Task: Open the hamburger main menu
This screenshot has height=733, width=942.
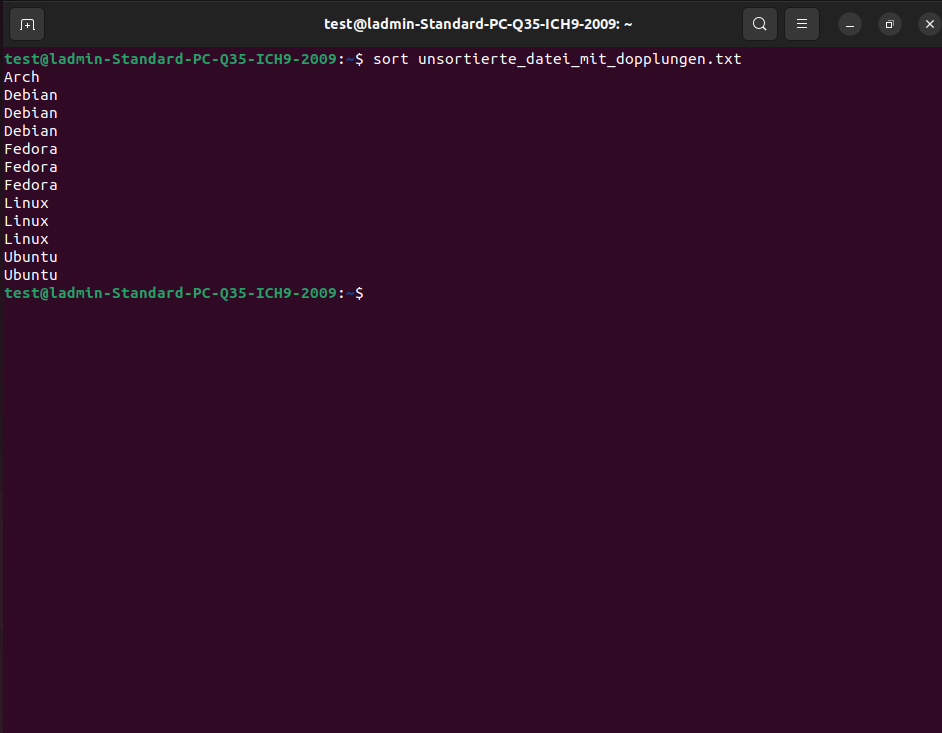Action: pos(801,24)
